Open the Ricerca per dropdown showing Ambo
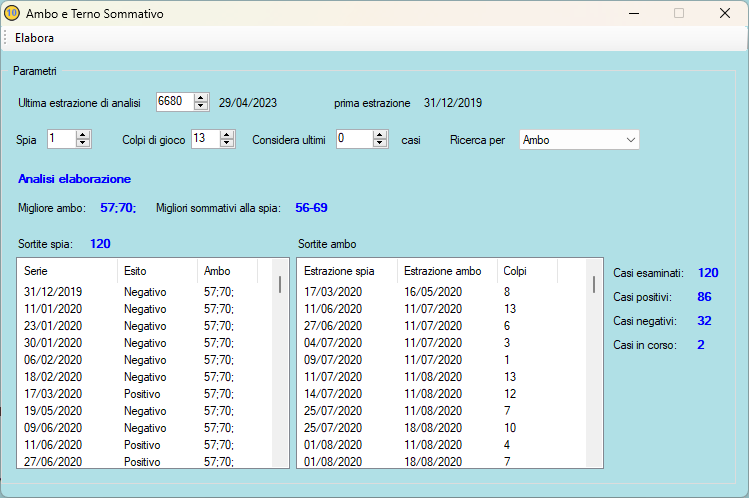Viewport: 749px width, 498px height. (x=579, y=140)
